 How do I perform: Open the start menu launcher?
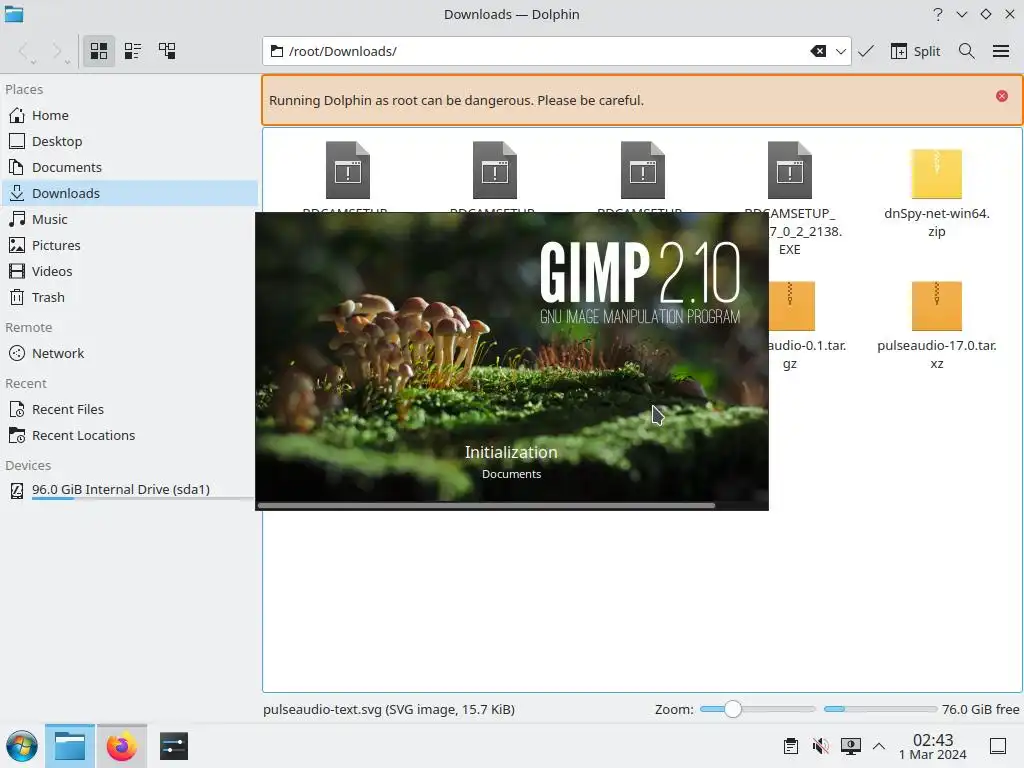click(22, 746)
